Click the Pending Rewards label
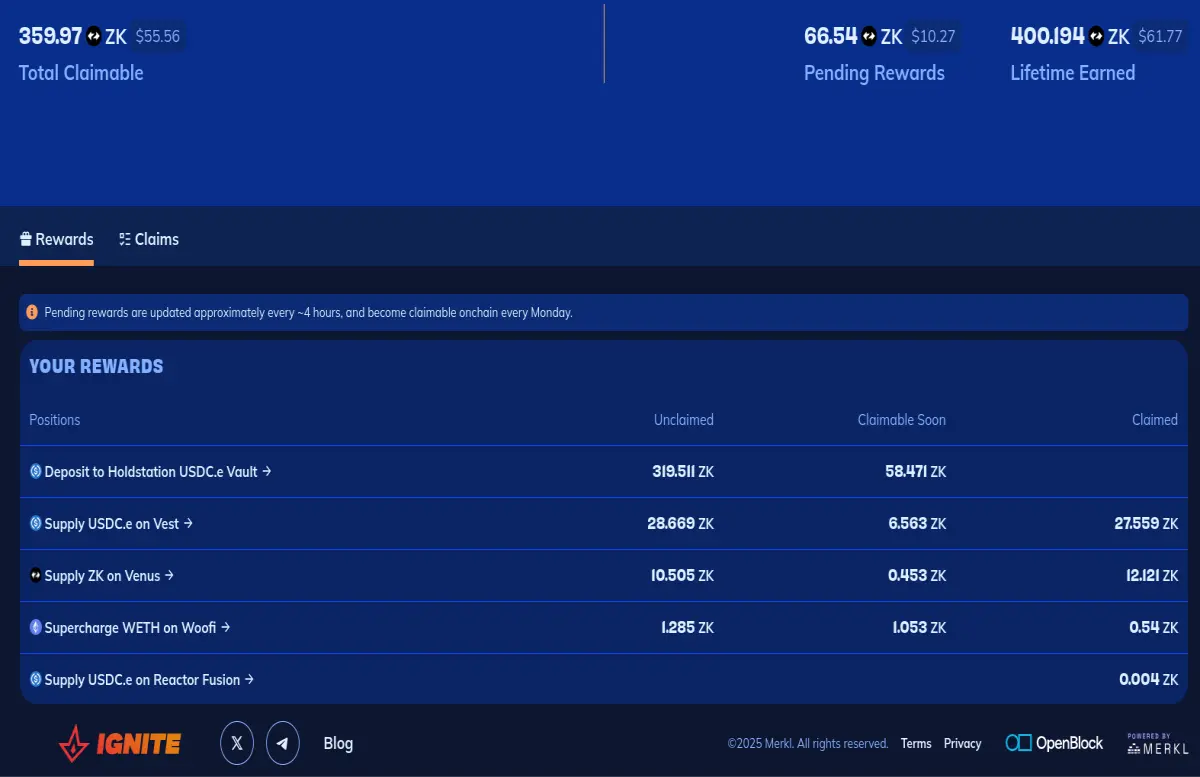The height and width of the screenshot is (777, 1200). (874, 73)
